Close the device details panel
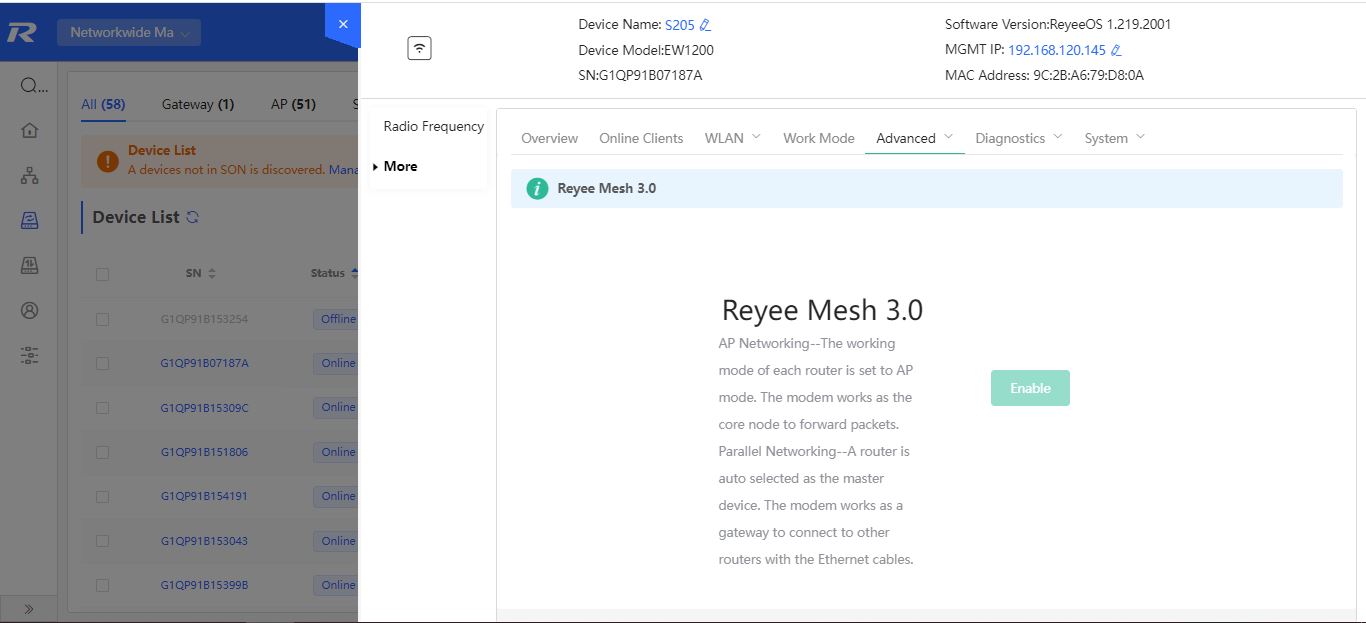This screenshot has height=623, width=1366. click(343, 24)
